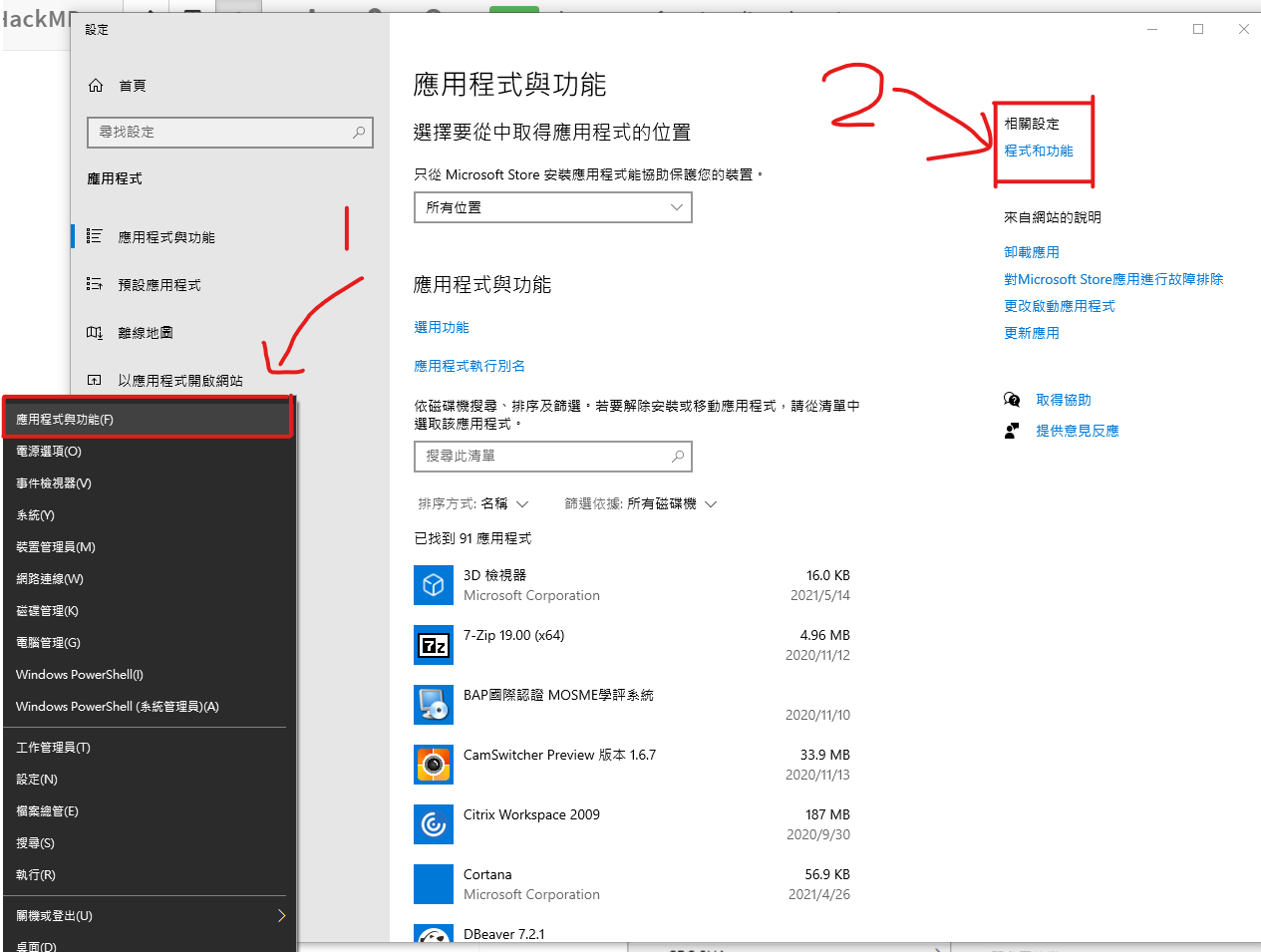1261x952 pixels.
Task: Minimize the 設定 window
Action: pyautogui.click(x=1152, y=29)
